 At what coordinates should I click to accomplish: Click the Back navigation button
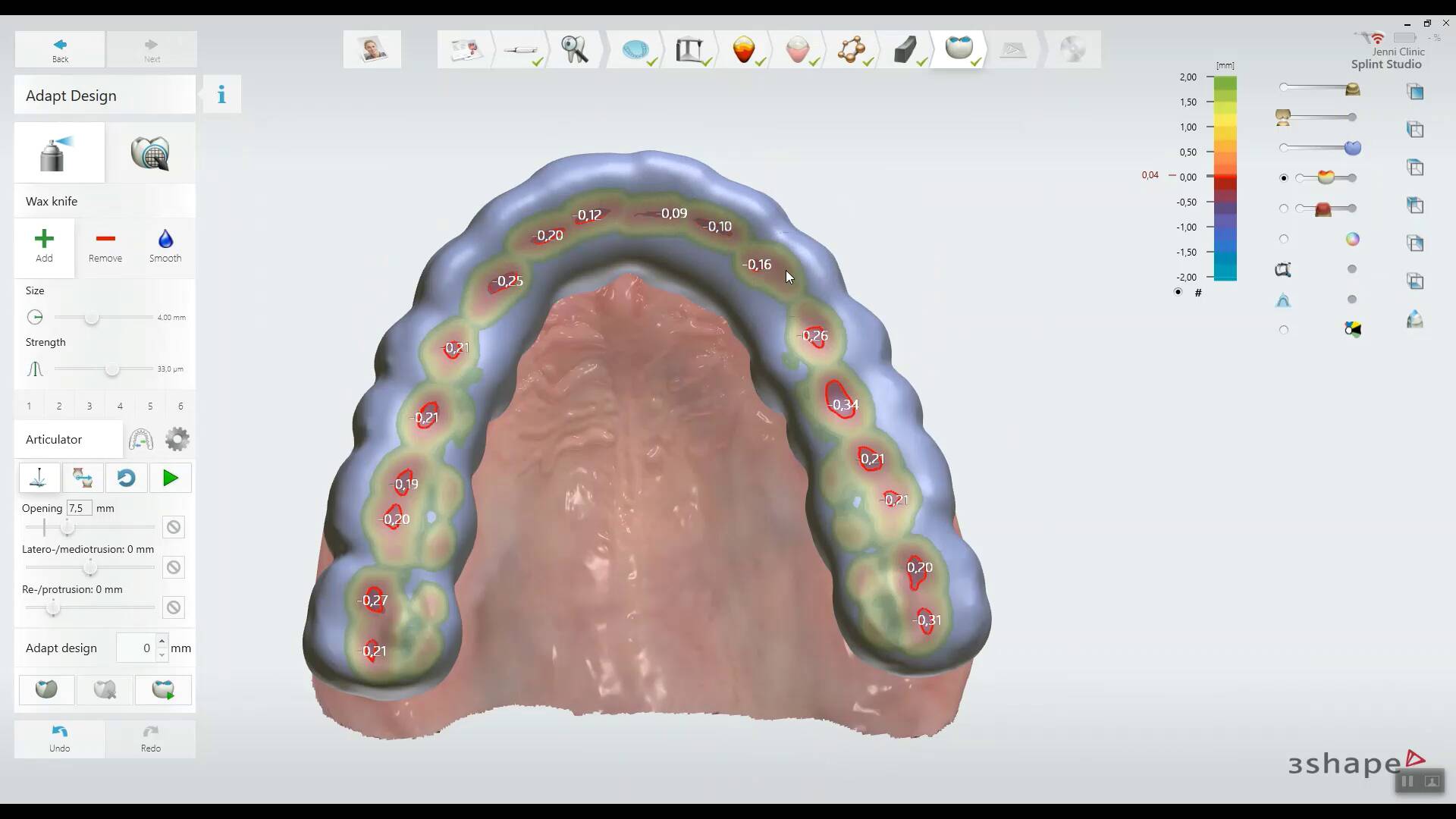(60, 50)
